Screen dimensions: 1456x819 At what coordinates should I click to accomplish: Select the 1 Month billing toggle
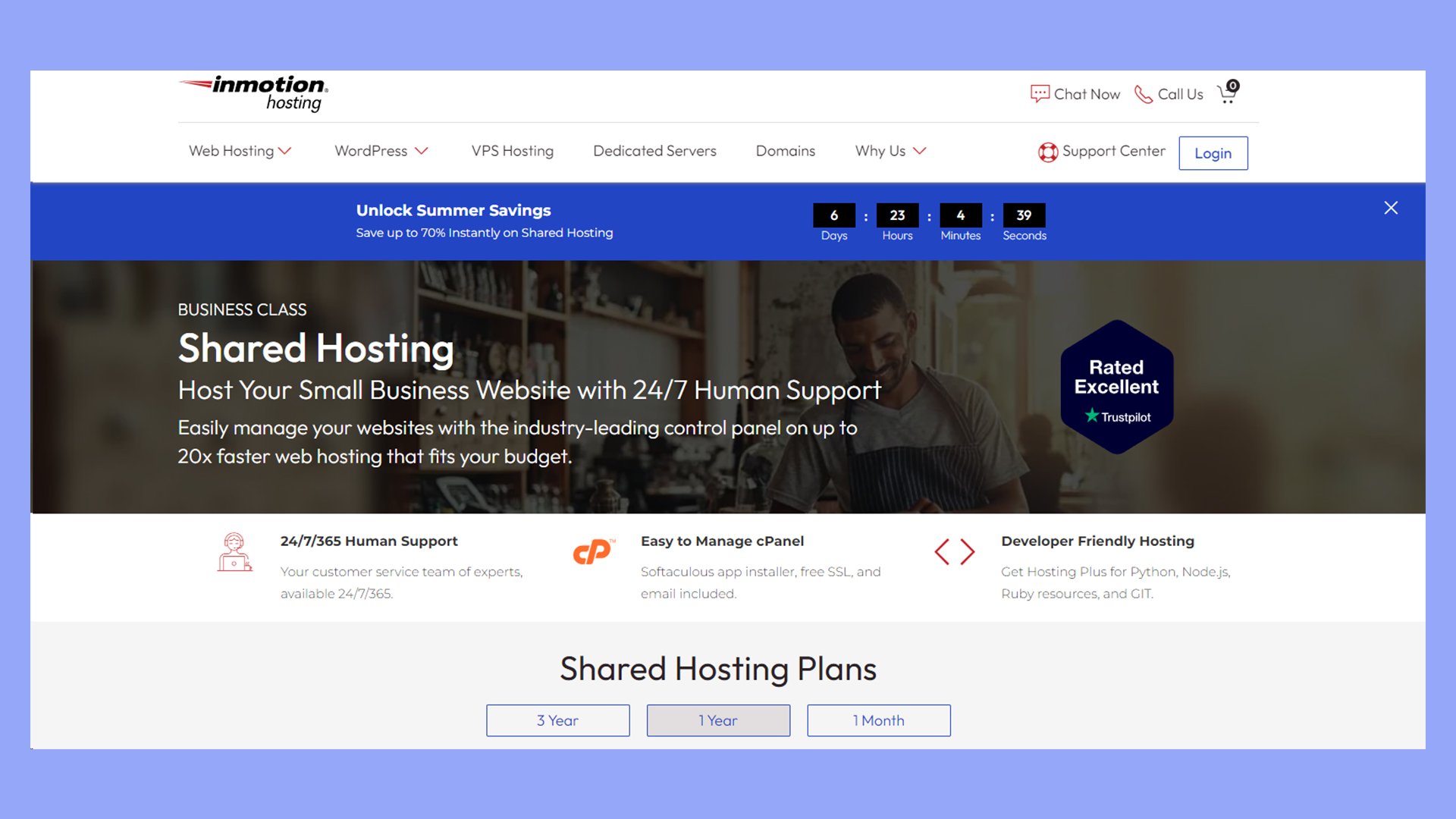pos(879,720)
